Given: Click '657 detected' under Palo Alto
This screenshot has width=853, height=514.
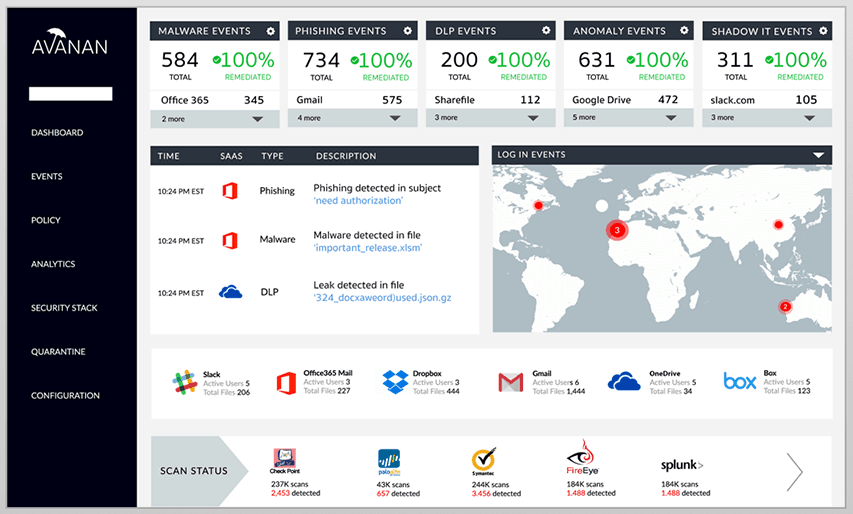Looking at the screenshot, I should 398,494.
